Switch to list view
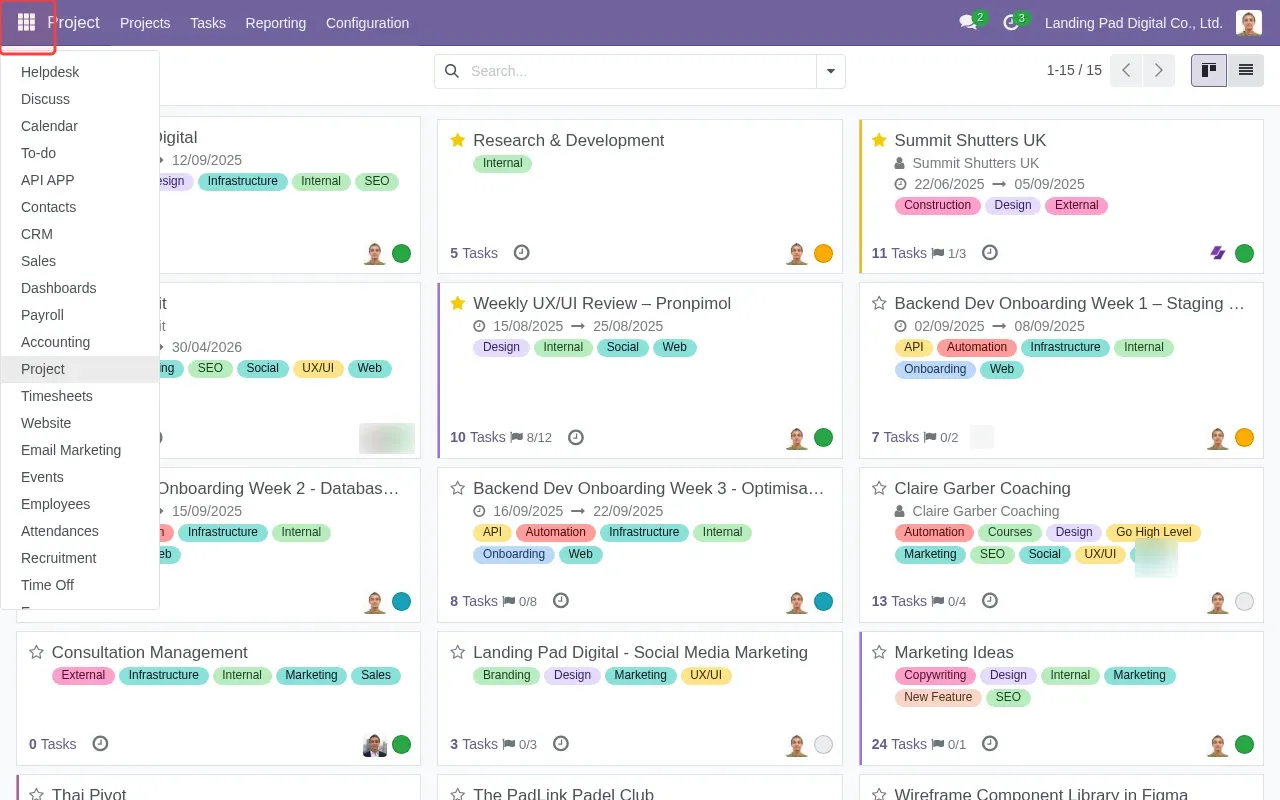This screenshot has width=1280, height=800. click(x=1245, y=70)
